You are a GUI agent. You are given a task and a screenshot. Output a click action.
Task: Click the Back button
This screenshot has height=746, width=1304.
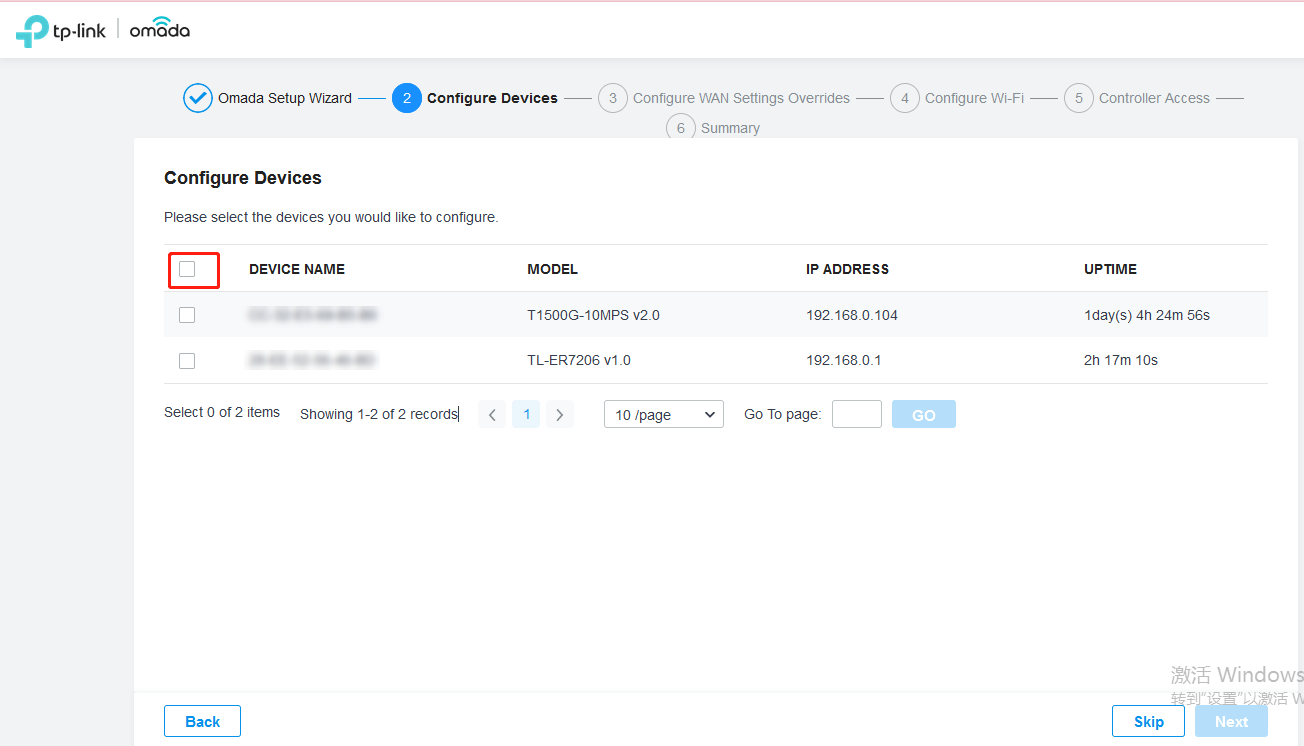202,721
